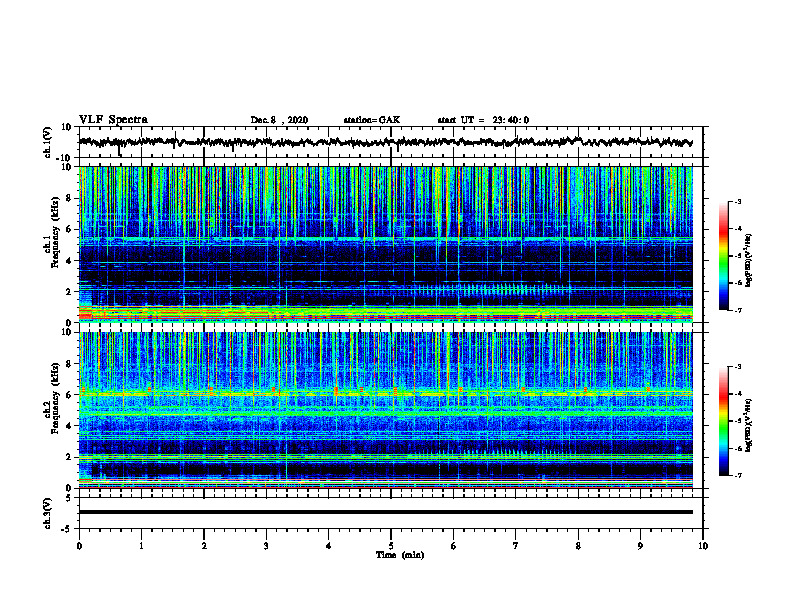Image resolution: width=792 pixels, height=612 pixels.
Task: Click the "8" kHz tick on ch.1 frequency axis
Action: tap(71, 198)
